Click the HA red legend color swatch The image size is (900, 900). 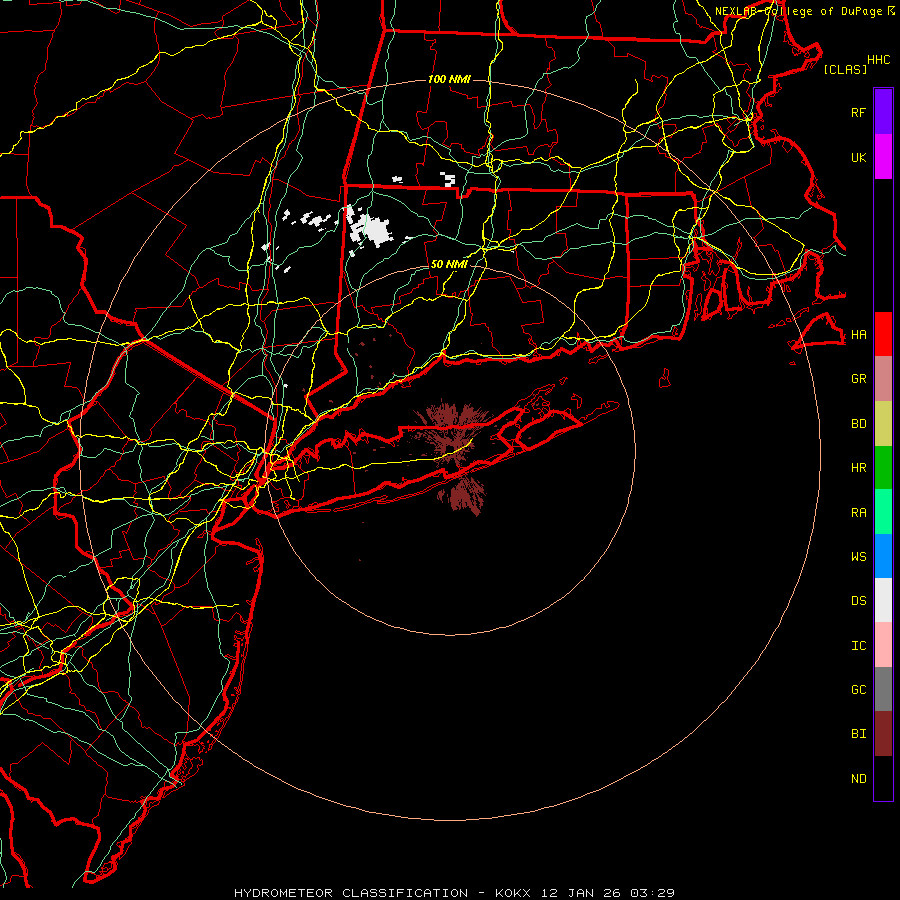[x=883, y=334]
